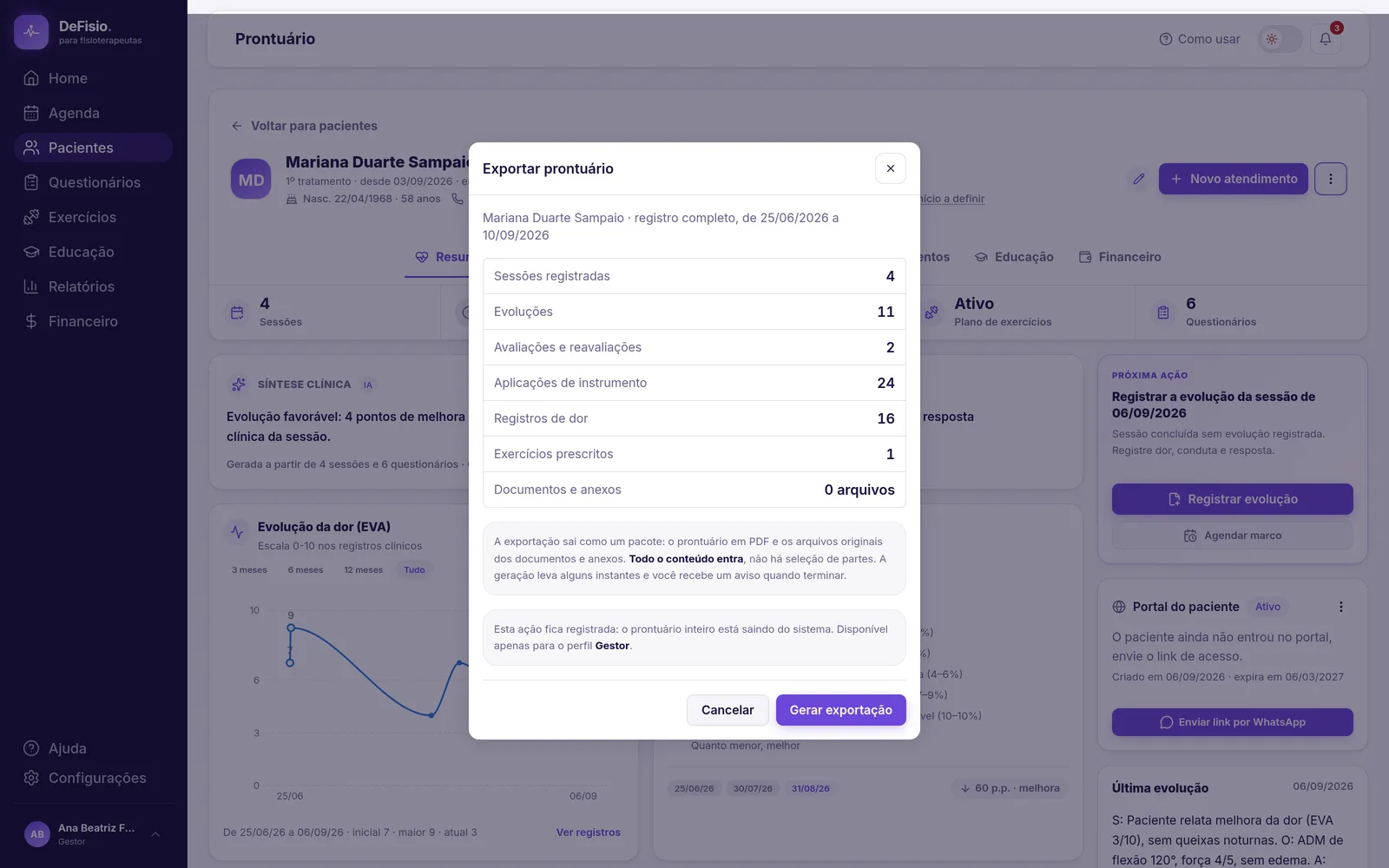
Task: Click the sidebar Financeiro dollar icon
Action: point(31,321)
